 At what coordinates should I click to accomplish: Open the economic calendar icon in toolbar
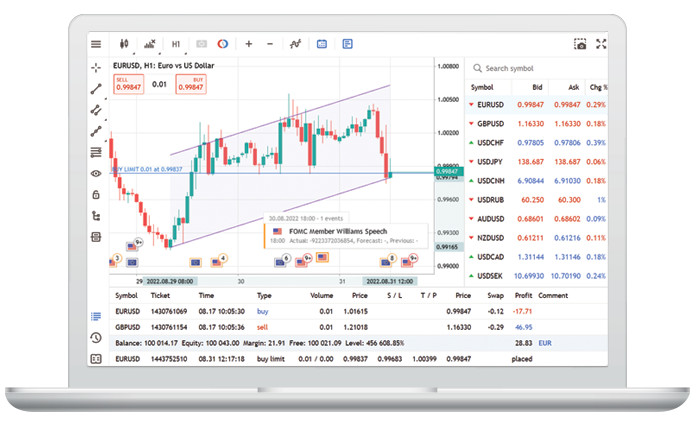coord(322,44)
